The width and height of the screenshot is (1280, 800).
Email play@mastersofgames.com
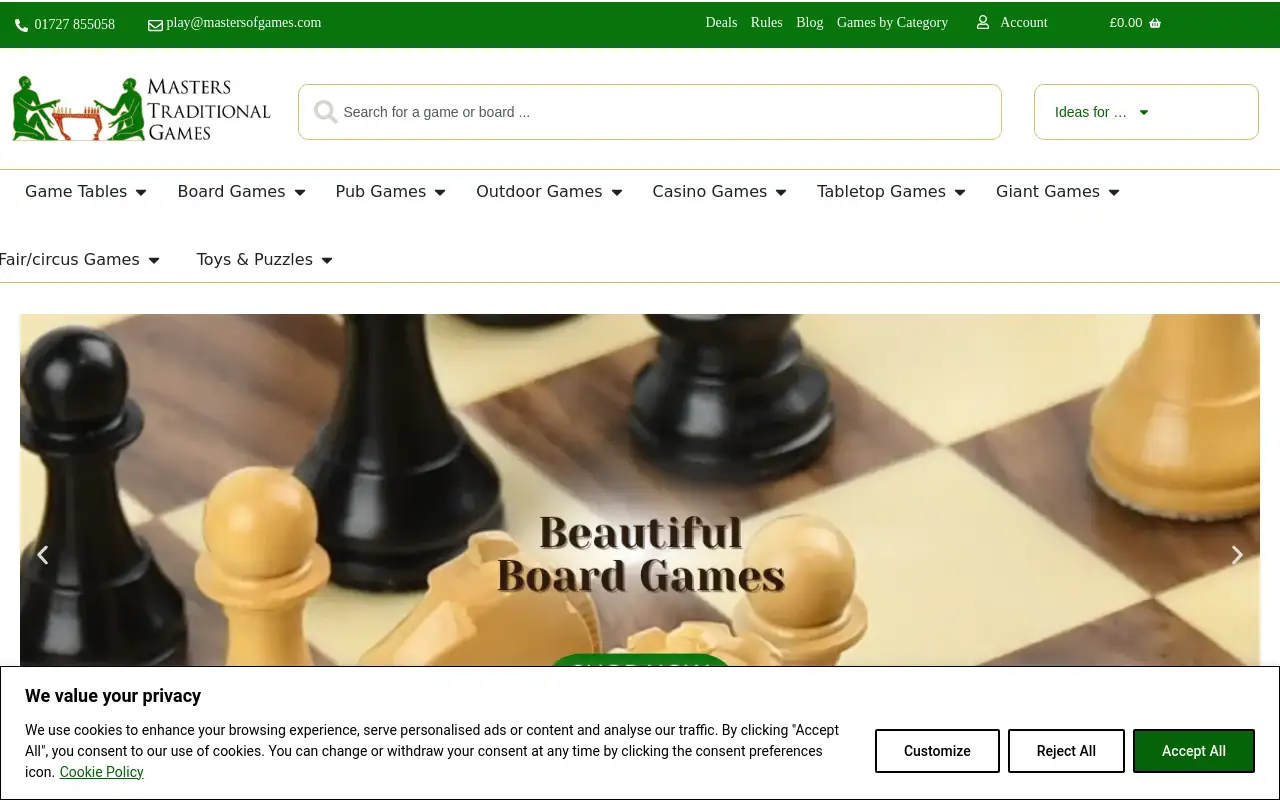[244, 22]
